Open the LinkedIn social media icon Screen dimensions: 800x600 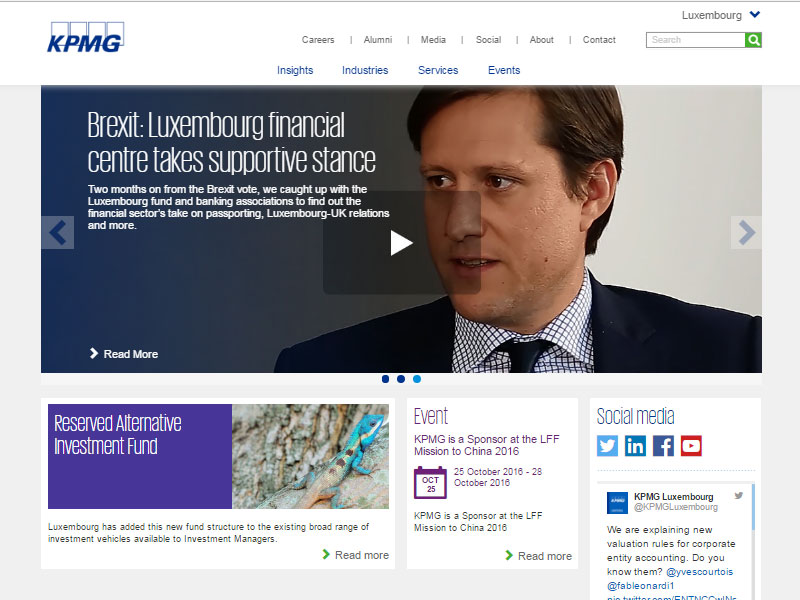coord(635,446)
